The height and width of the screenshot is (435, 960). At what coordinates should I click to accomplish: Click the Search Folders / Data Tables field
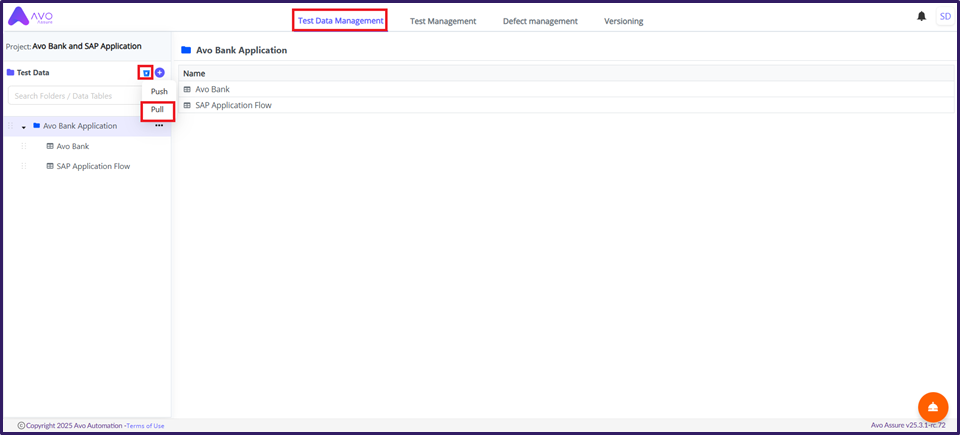pyautogui.click(x=75, y=96)
